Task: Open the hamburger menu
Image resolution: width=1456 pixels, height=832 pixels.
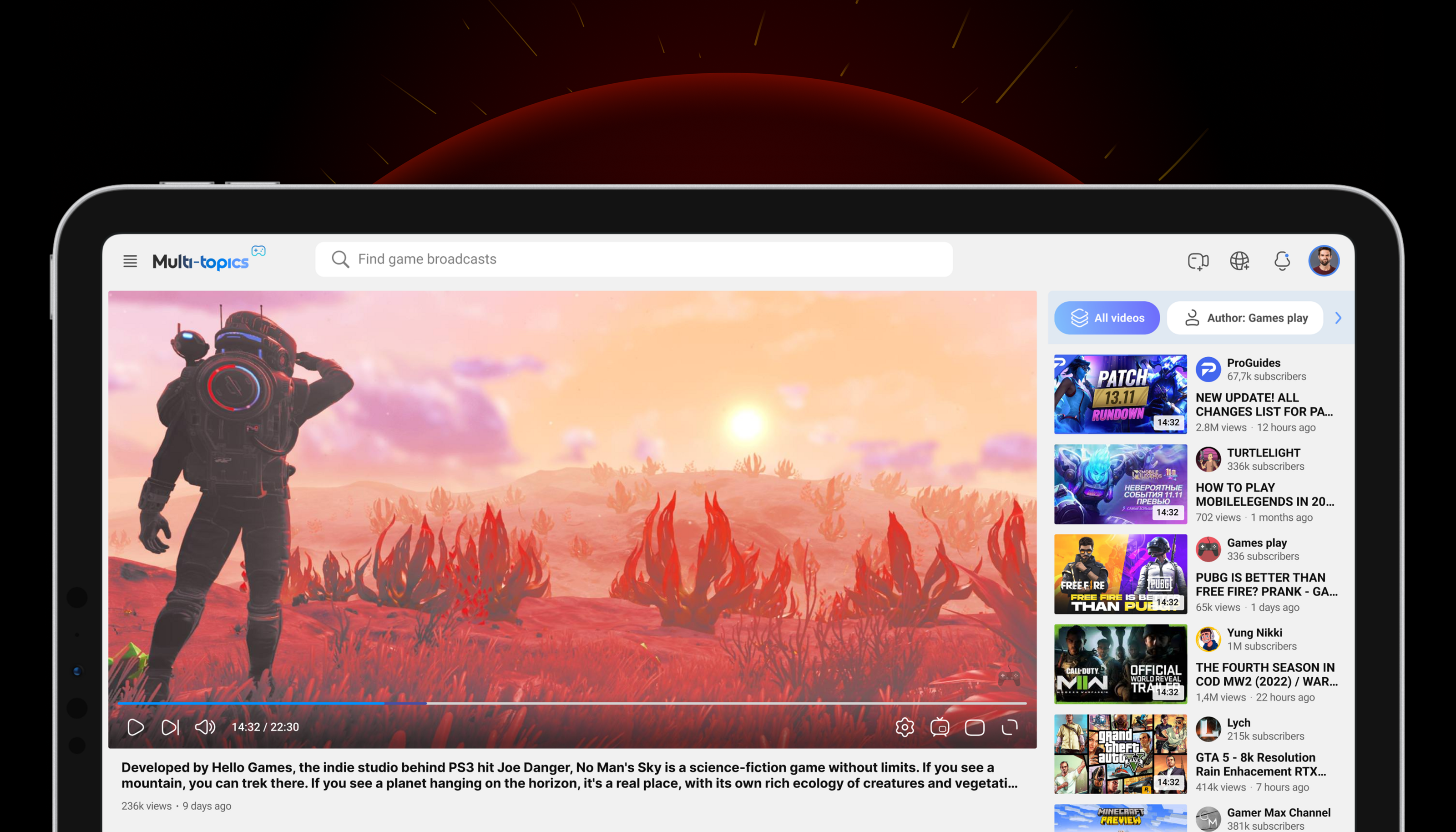Action: point(130,261)
